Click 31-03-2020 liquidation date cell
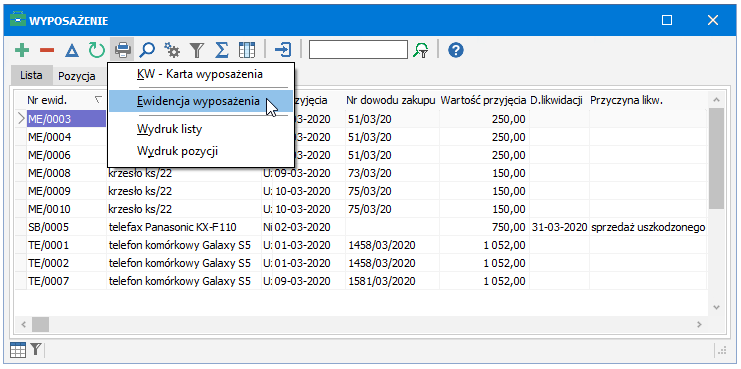 [559, 227]
